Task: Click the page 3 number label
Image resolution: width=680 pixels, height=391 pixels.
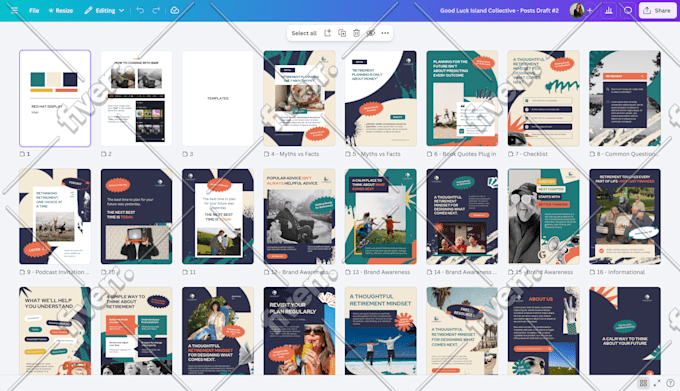Action: (x=191, y=154)
